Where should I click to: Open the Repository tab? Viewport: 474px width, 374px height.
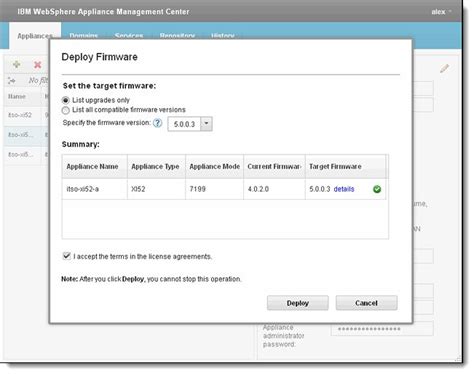pyautogui.click(x=177, y=35)
